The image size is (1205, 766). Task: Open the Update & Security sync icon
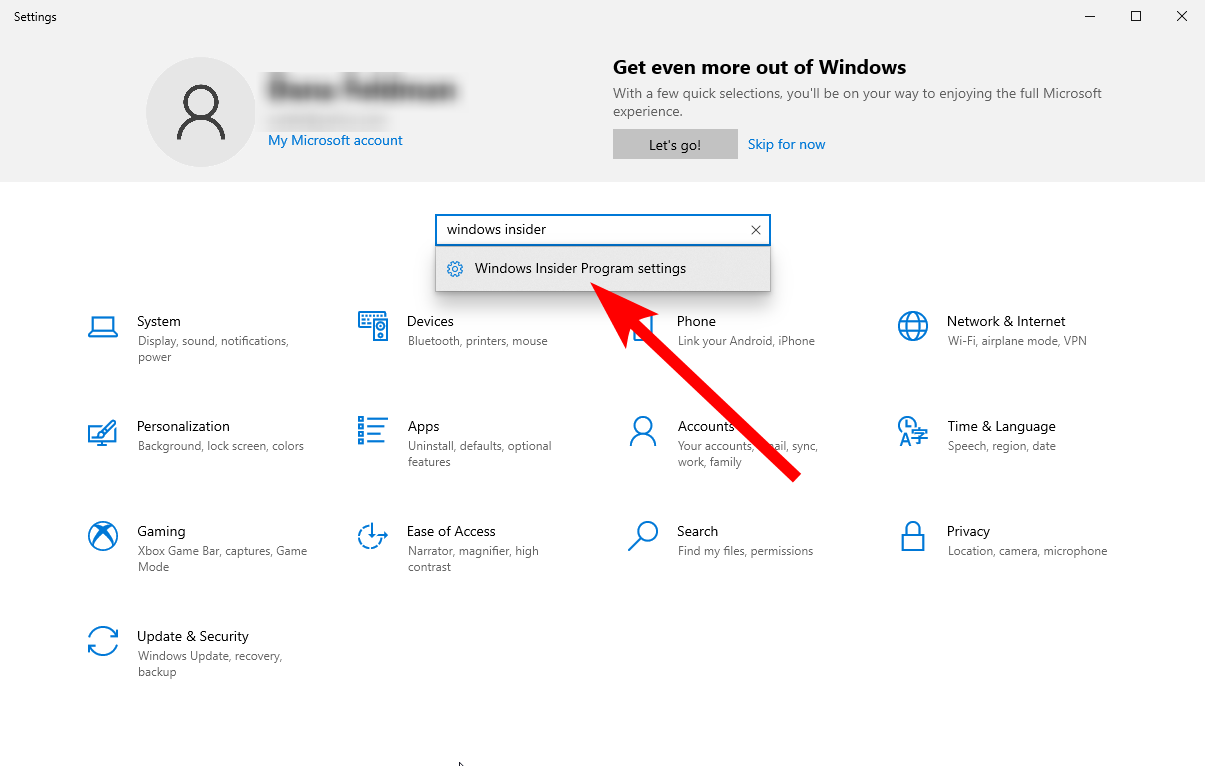103,641
